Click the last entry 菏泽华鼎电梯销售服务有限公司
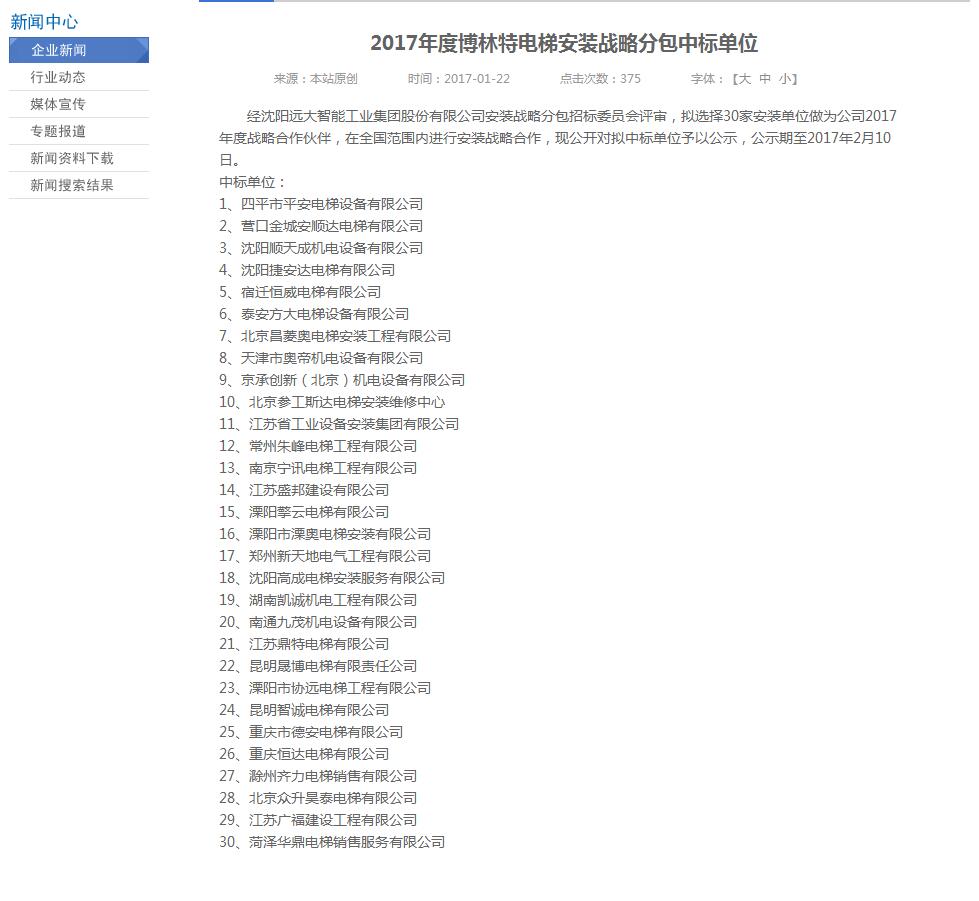This screenshot has width=979, height=901. point(346,842)
